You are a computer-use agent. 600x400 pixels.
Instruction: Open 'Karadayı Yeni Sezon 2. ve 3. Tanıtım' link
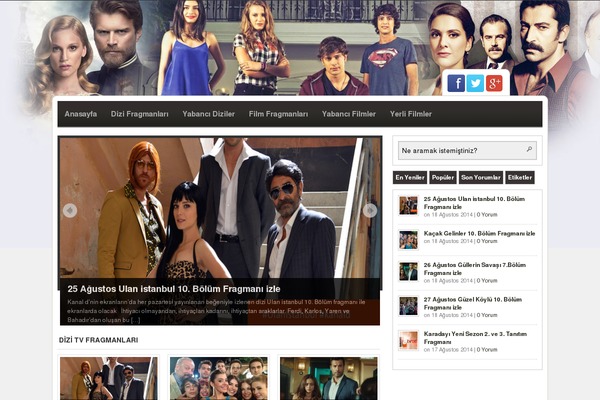pos(475,338)
